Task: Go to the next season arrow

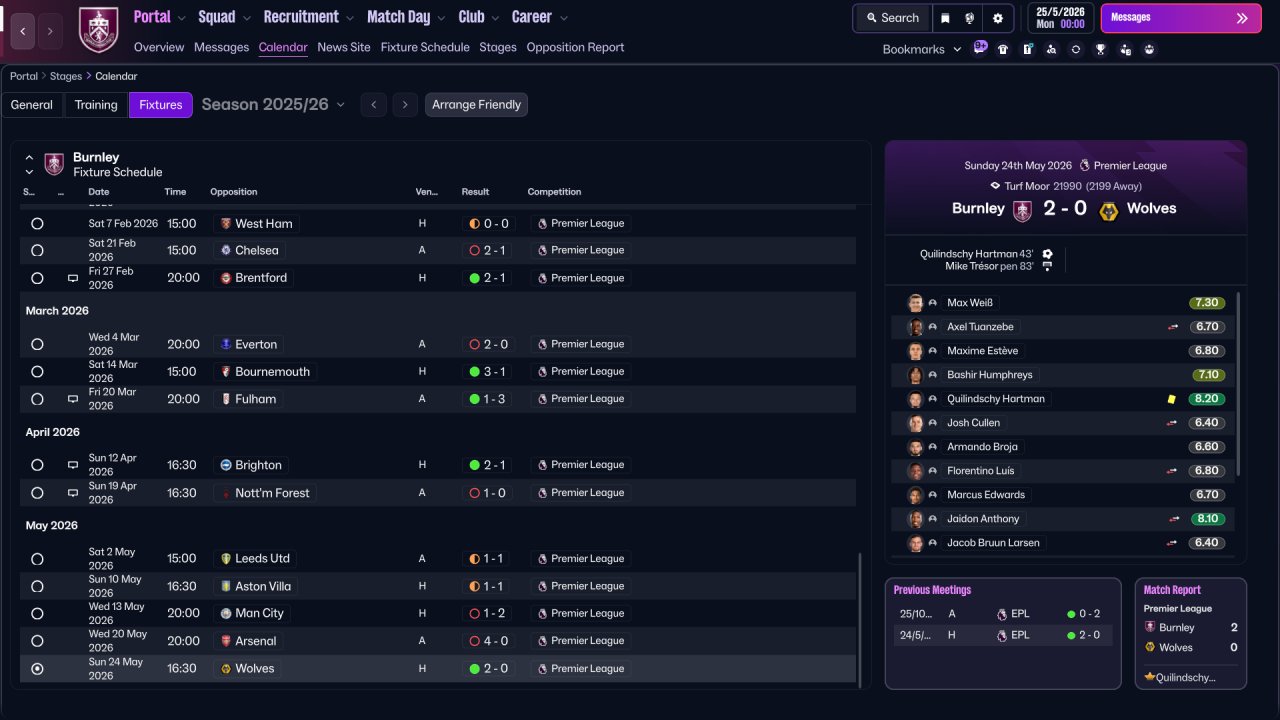Action: point(405,105)
